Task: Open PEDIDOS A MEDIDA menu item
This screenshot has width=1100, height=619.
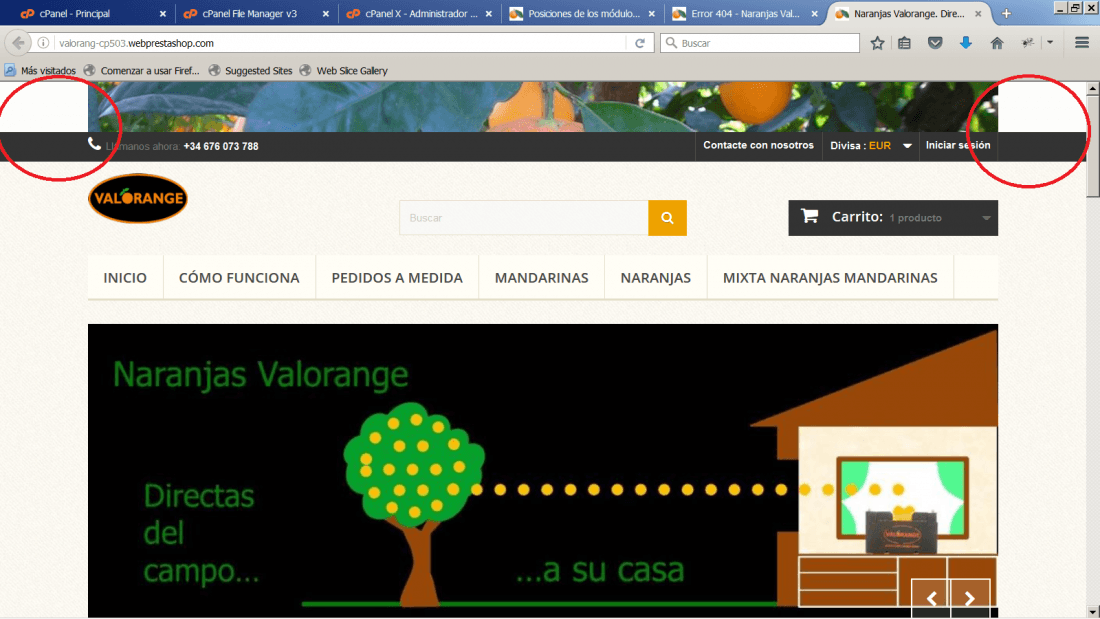Action: [397, 278]
